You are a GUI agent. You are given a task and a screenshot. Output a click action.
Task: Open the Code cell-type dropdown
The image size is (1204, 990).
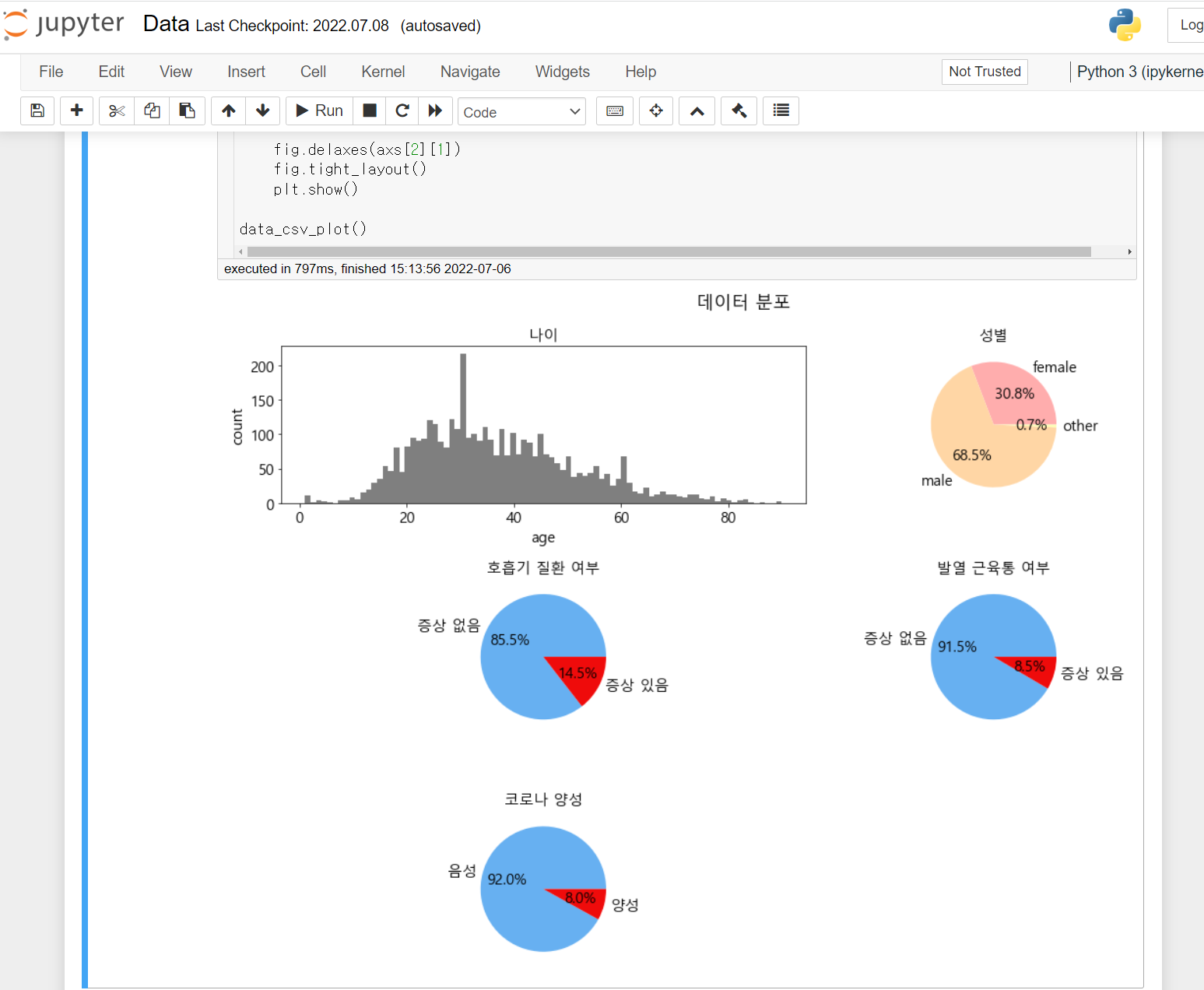(x=521, y=111)
